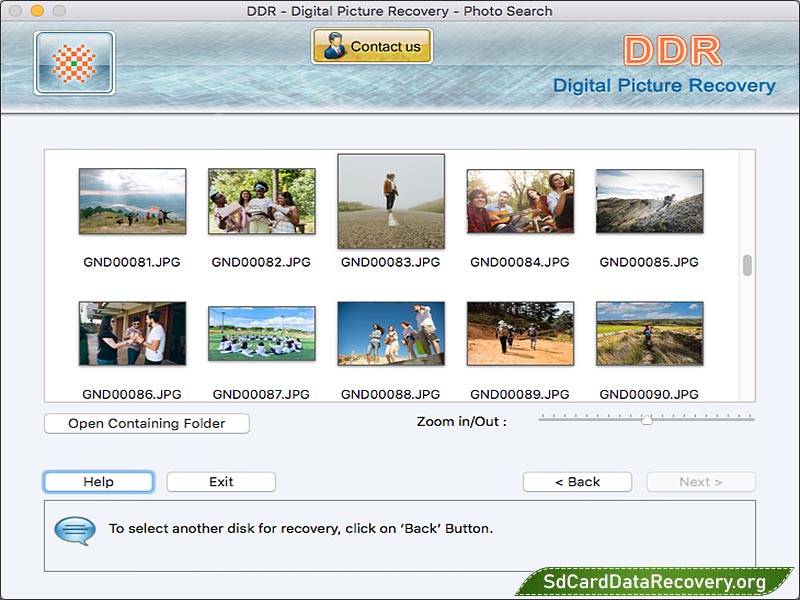
Task: Select the GND00086.JPG thumbnail
Action: tap(132, 333)
